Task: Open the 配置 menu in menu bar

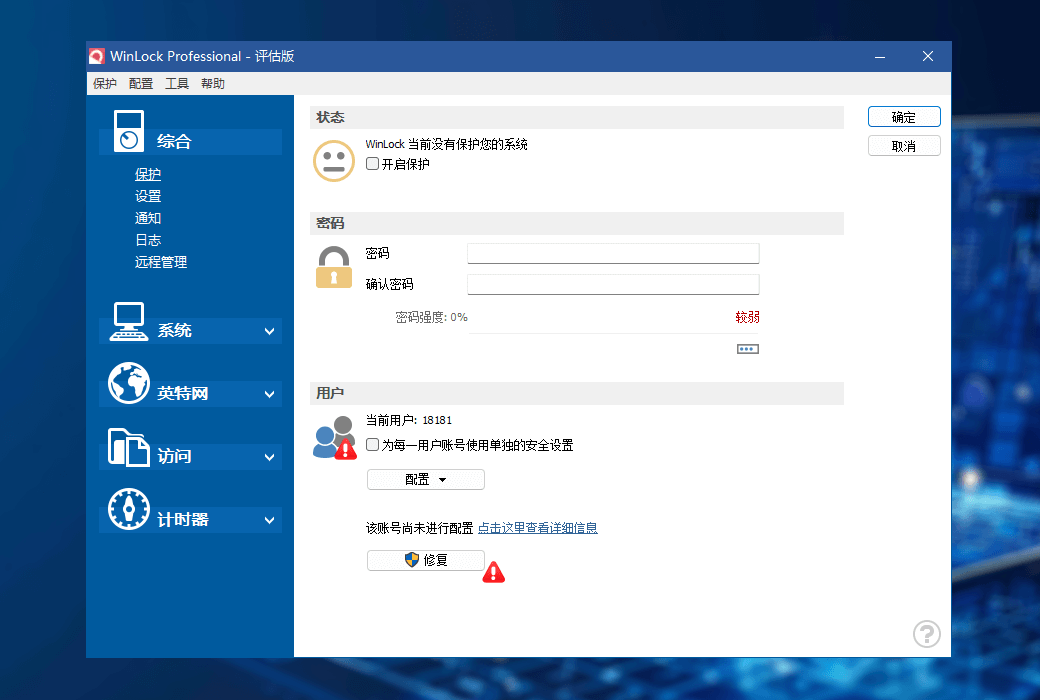Action: click(141, 84)
